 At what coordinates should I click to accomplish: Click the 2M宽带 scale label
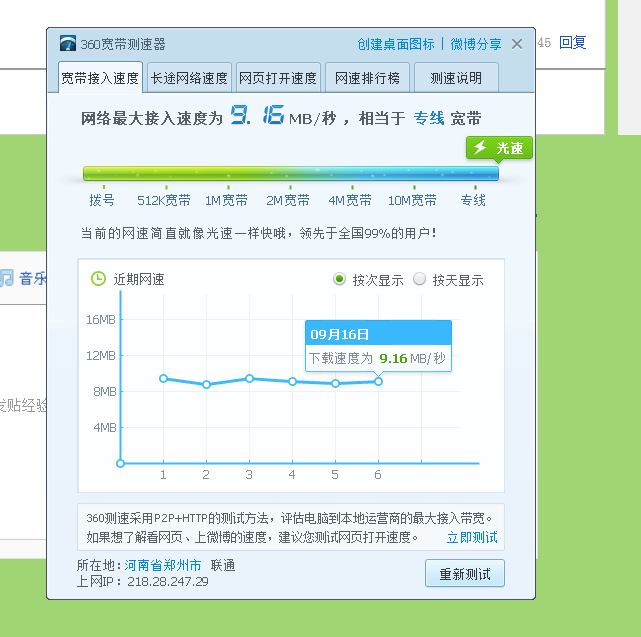(x=288, y=200)
